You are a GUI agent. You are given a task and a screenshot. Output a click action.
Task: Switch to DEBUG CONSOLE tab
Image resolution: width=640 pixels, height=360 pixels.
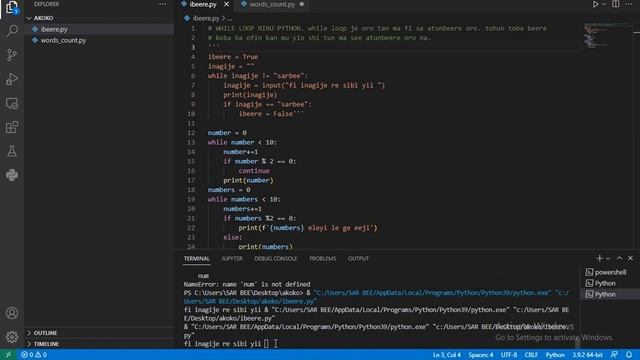pyautogui.click(x=276, y=258)
